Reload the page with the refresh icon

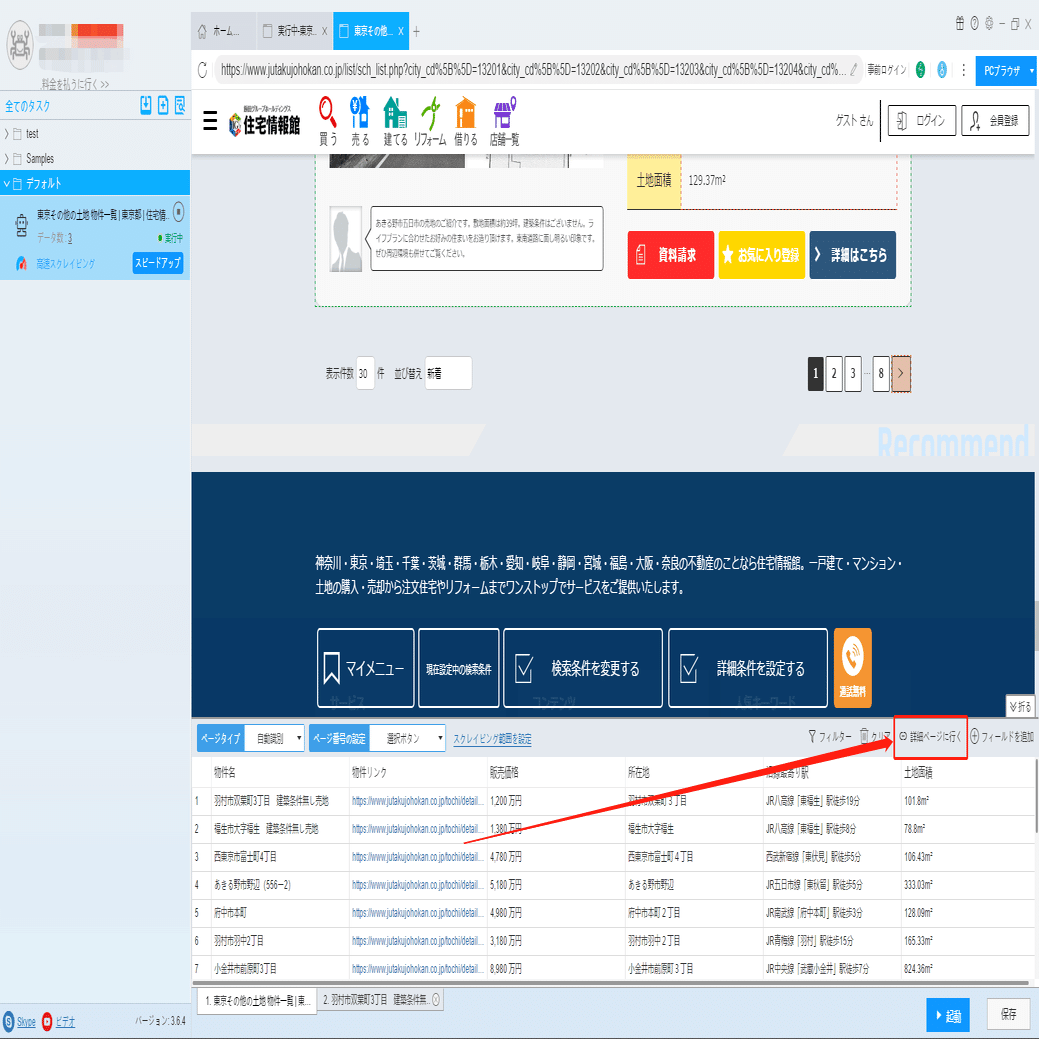pyautogui.click(x=203, y=70)
